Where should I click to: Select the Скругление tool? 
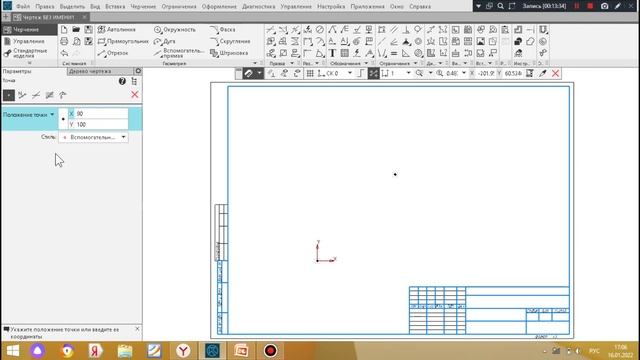(x=230, y=41)
